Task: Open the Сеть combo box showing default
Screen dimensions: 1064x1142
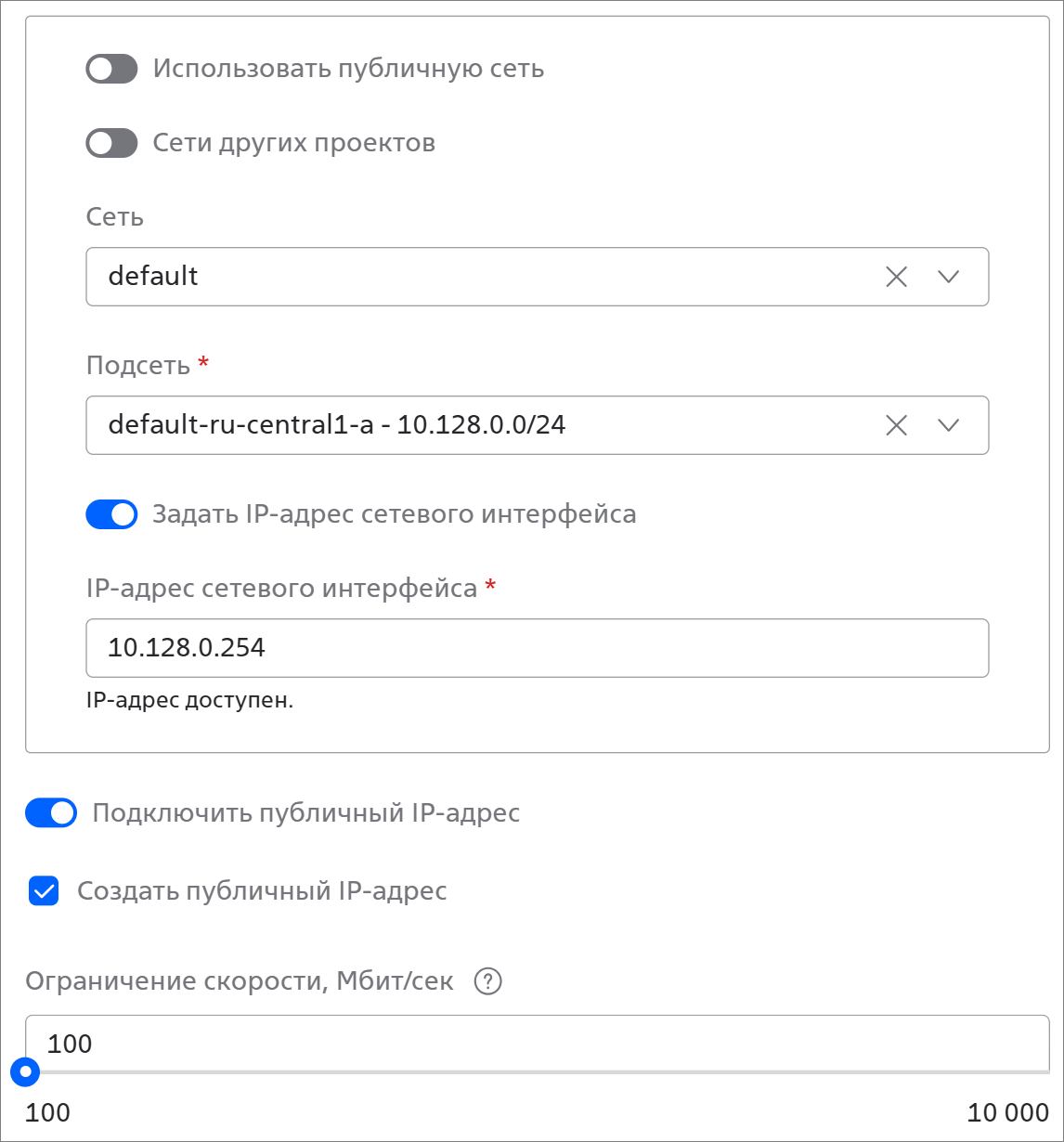Action: [538, 277]
